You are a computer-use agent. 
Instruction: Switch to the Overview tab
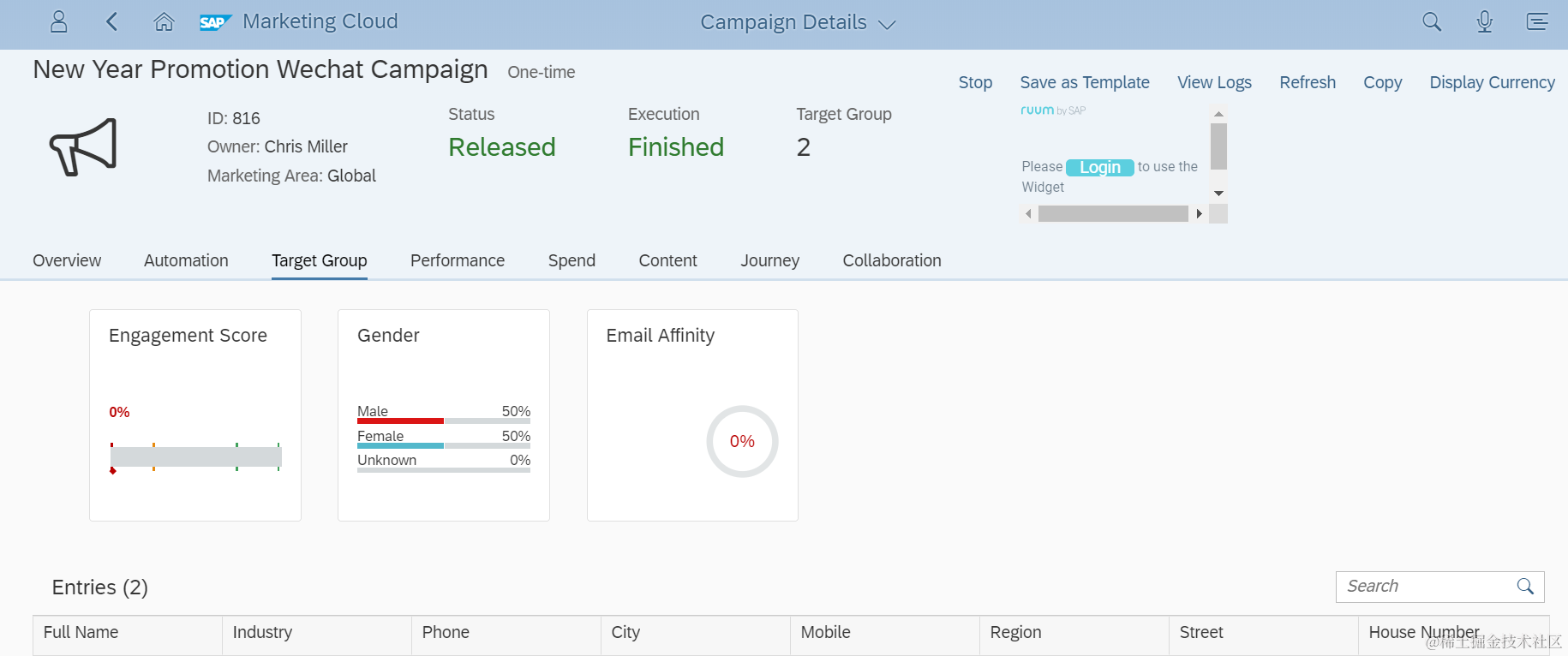click(x=67, y=260)
